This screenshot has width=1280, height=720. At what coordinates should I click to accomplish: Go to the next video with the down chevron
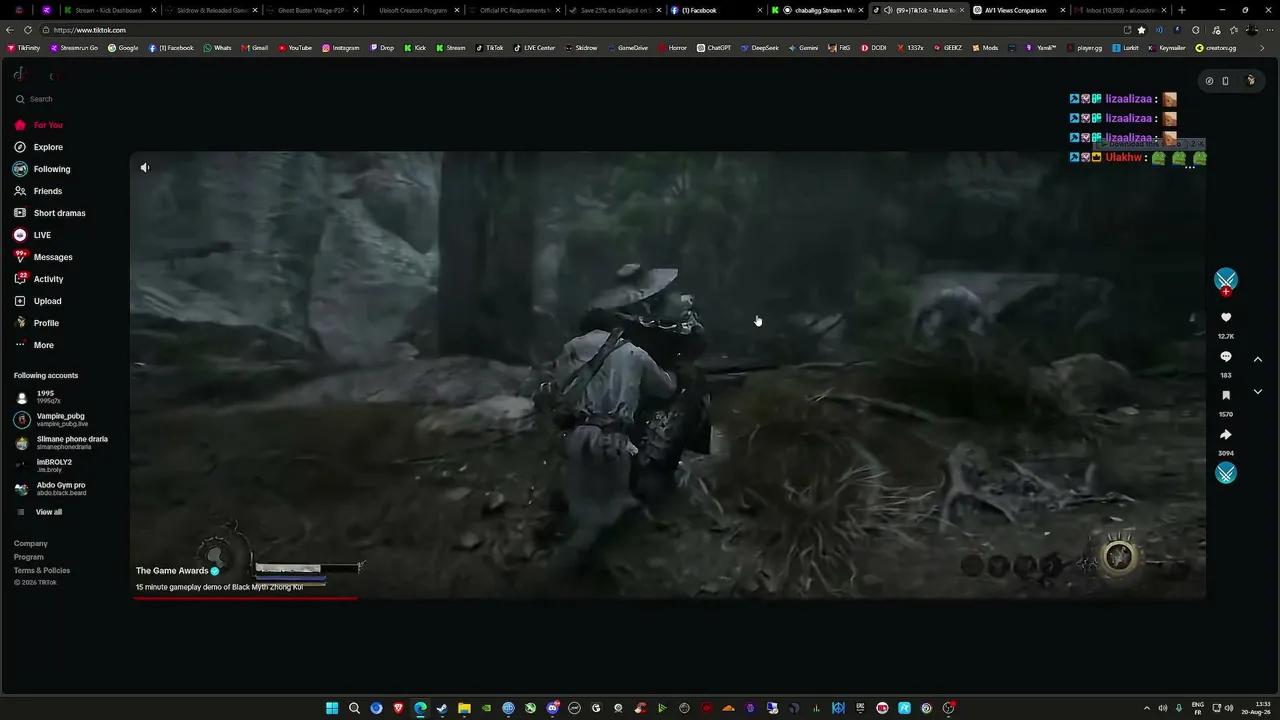tap(1258, 392)
